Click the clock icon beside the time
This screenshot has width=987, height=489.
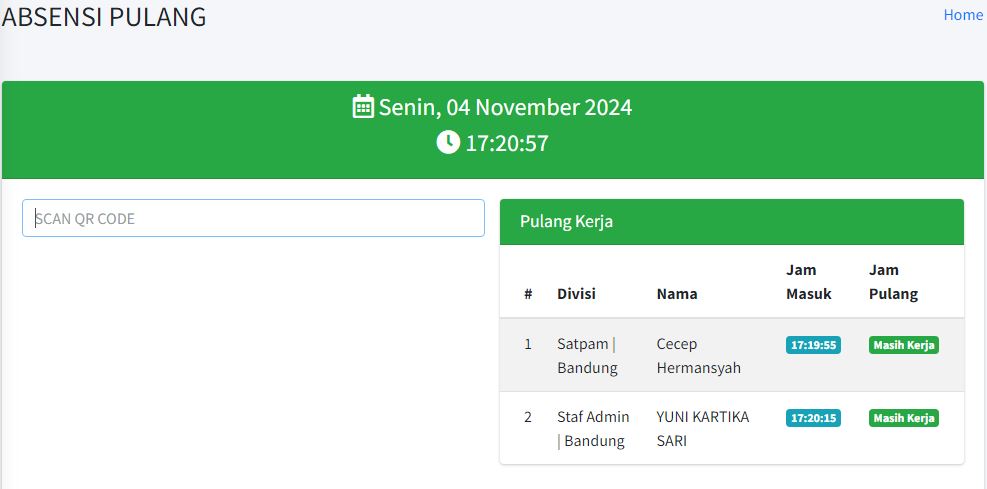(448, 142)
